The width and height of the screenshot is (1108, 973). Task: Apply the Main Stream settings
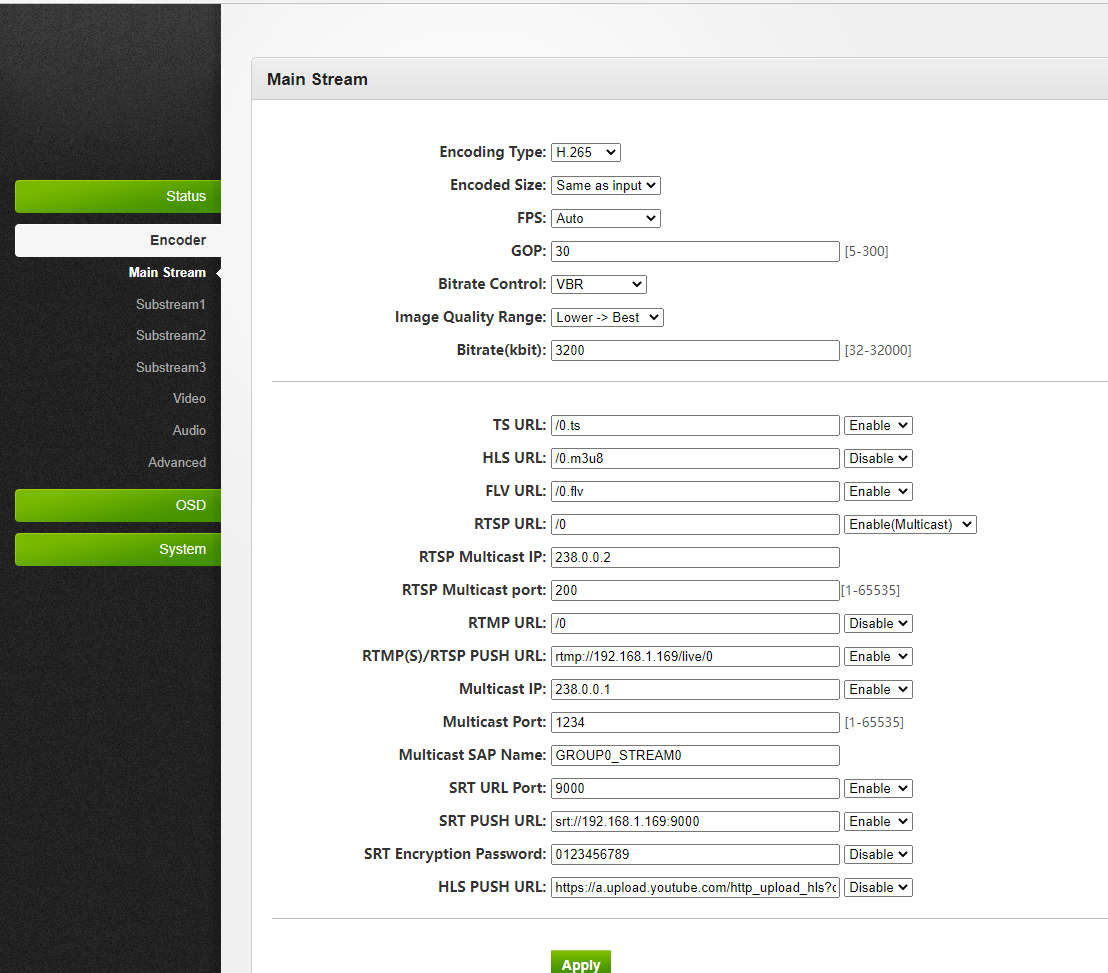click(x=581, y=962)
